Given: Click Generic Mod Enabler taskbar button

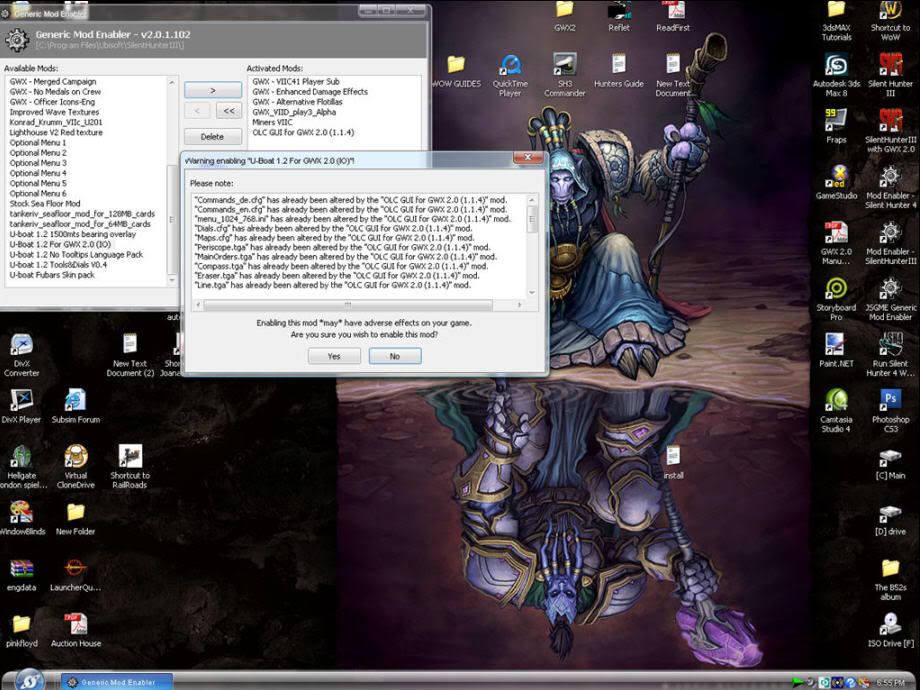Looking at the screenshot, I should [117, 682].
